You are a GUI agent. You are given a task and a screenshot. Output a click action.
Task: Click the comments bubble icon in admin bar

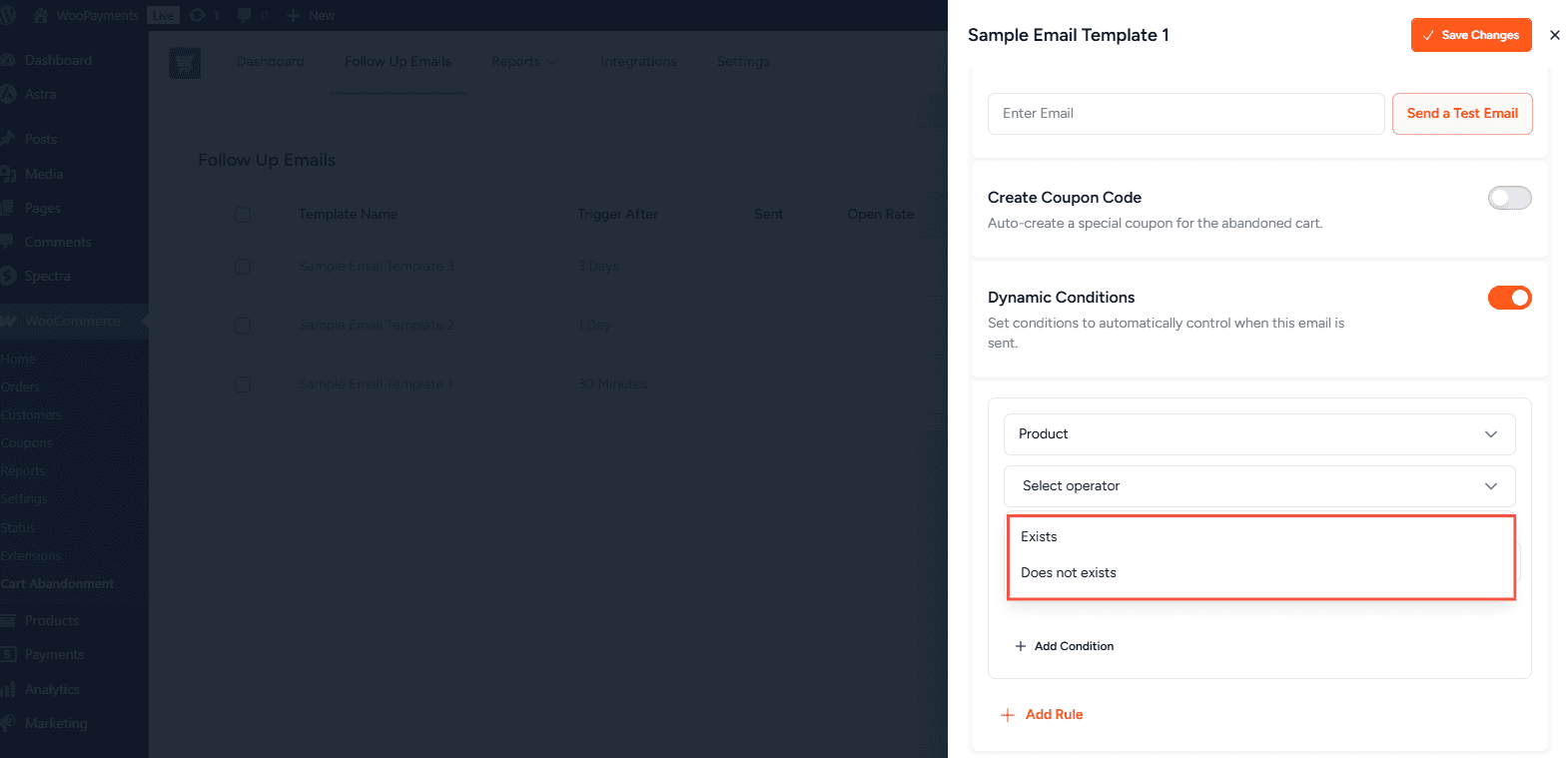click(245, 15)
